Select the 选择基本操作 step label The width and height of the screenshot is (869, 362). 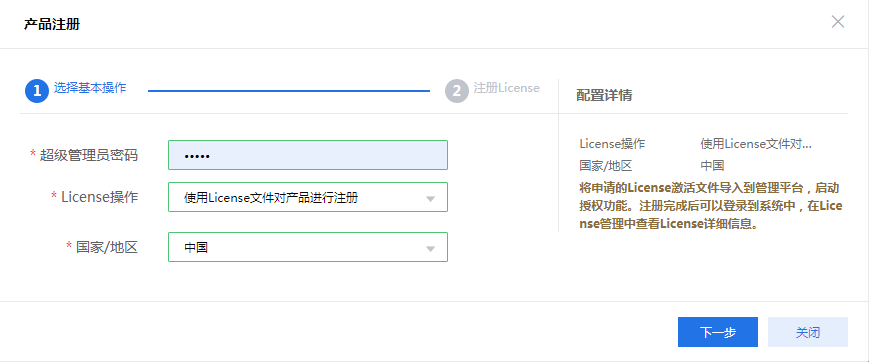point(90,88)
